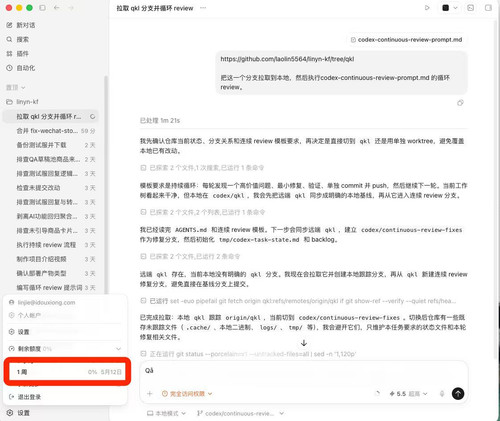500x421 pixels.
Task: Open the 5.5 超高 model selector
Action: click(408, 394)
